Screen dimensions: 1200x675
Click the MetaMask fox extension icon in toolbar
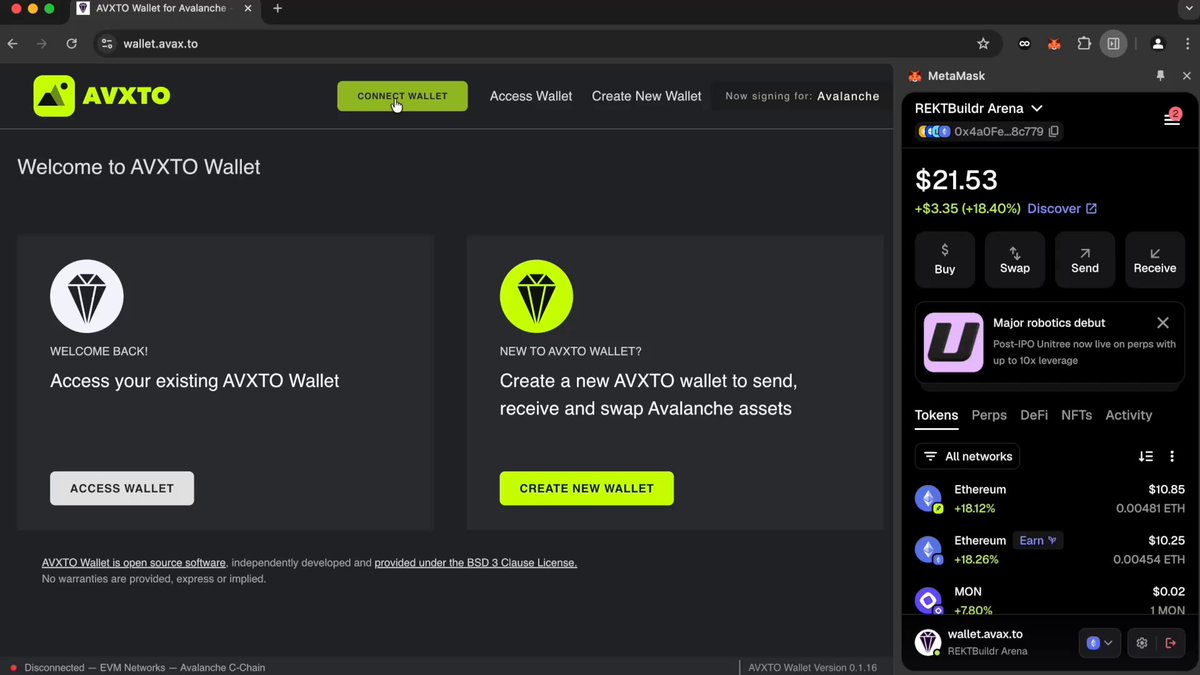click(1054, 44)
